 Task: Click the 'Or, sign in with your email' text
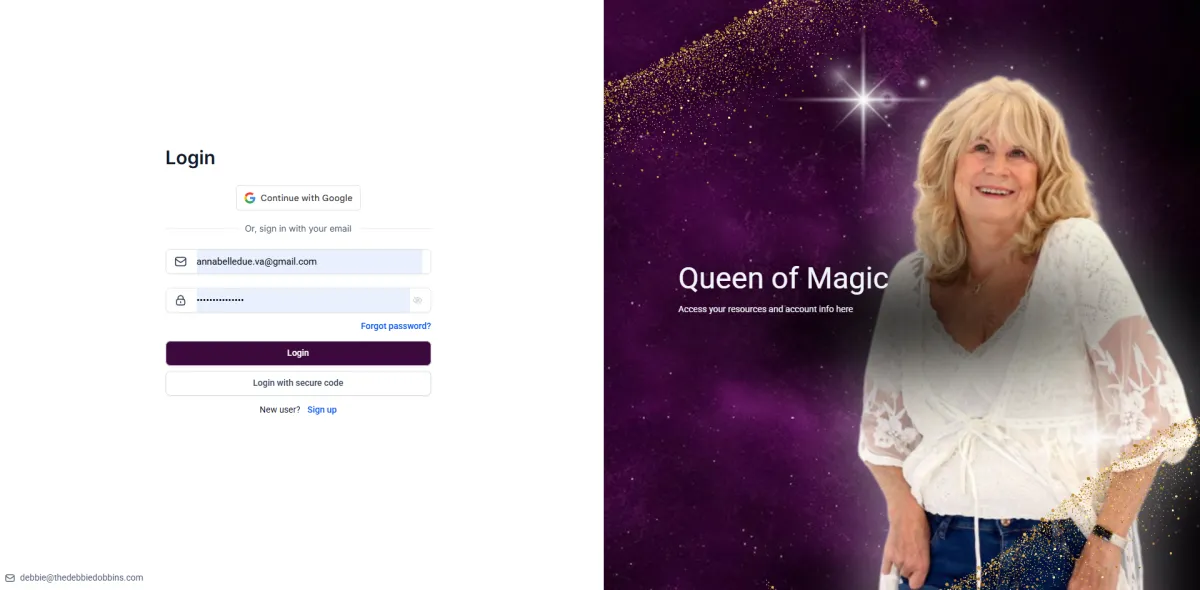pyautogui.click(x=298, y=229)
